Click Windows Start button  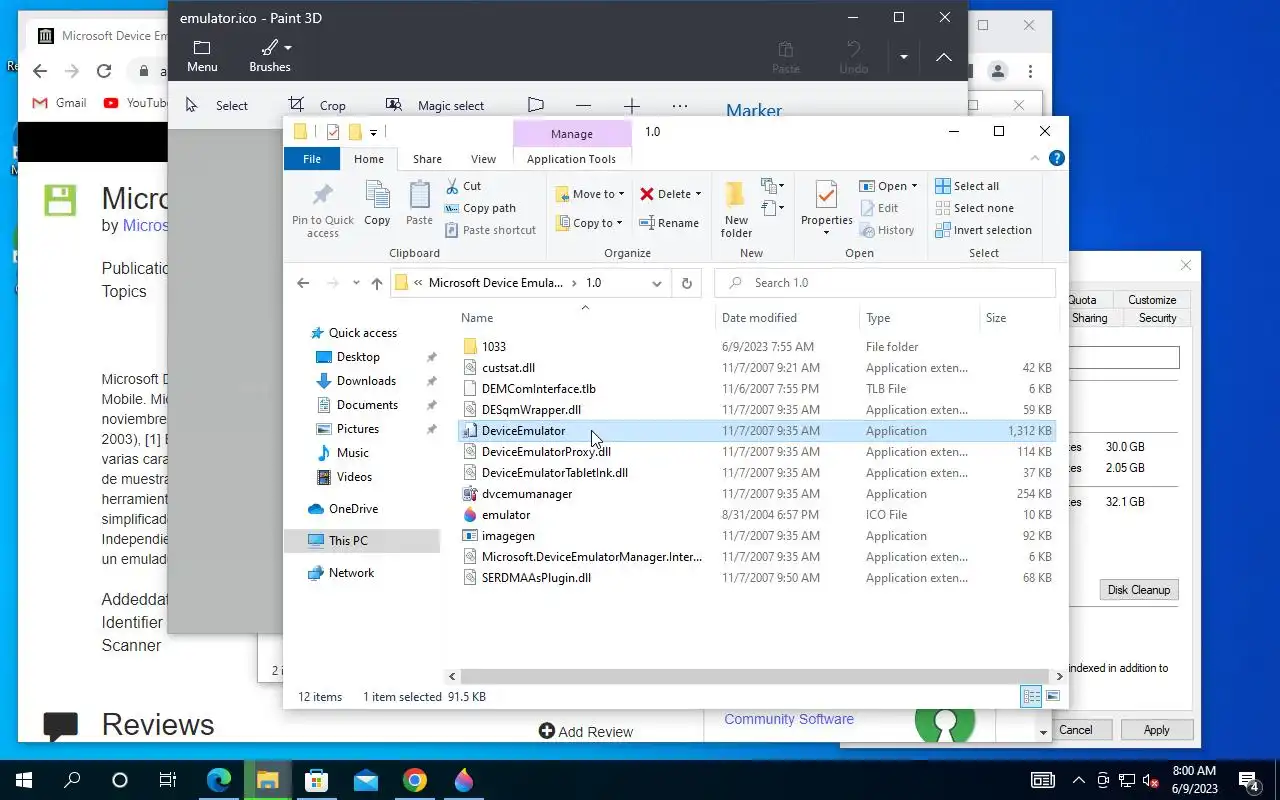point(23,780)
